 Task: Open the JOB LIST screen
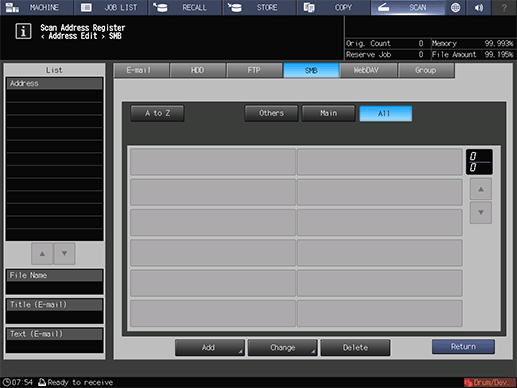point(111,7)
